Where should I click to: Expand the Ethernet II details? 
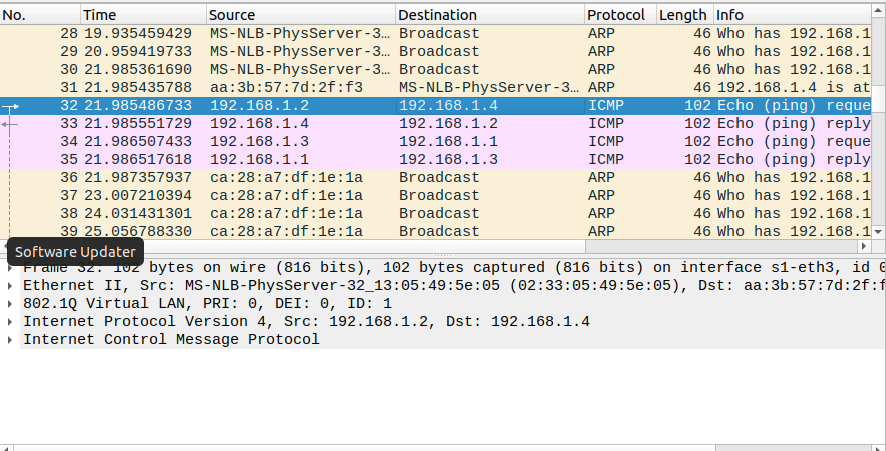tap(10, 285)
